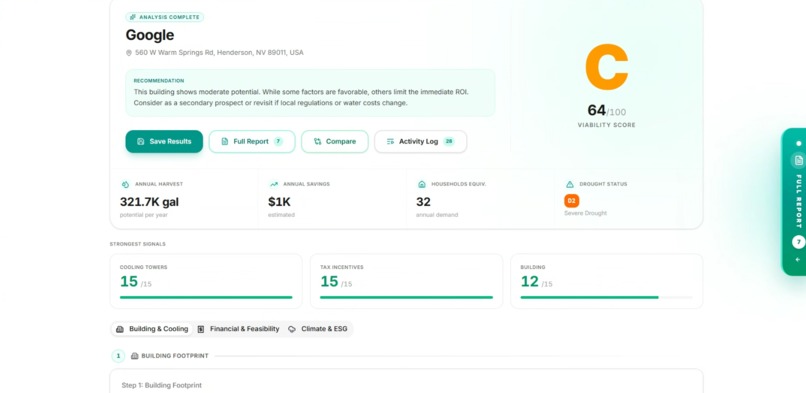806x393 pixels.
Task: Click the households value 32
Action: (423, 202)
